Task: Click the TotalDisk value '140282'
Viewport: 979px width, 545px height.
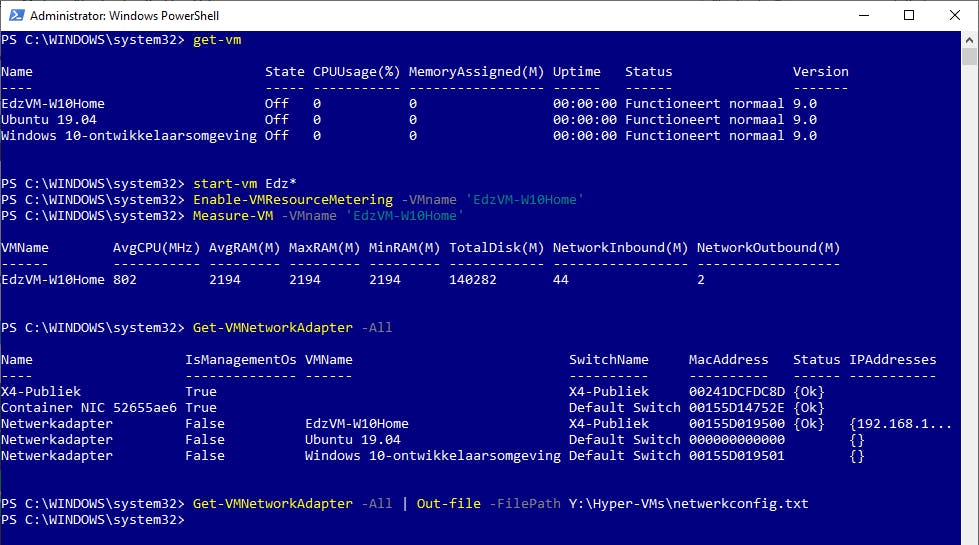Action: pos(473,280)
